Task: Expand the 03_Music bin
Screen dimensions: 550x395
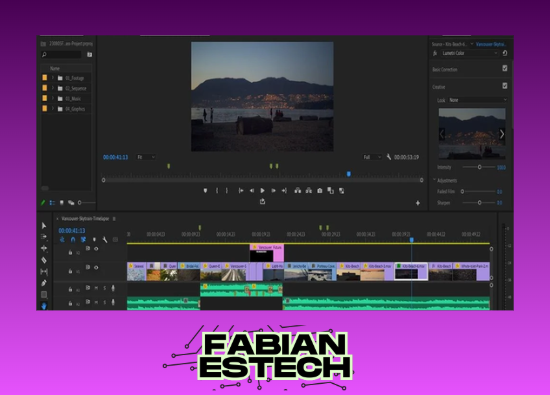Action: pos(53,99)
